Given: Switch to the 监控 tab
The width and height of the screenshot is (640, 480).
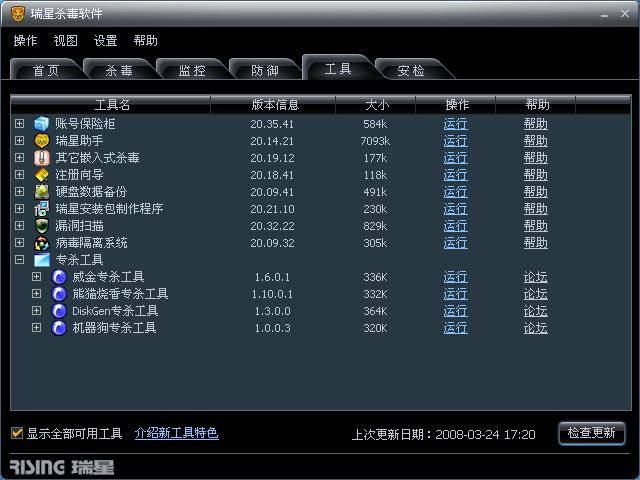Looking at the screenshot, I should pyautogui.click(x=192, y=70).
